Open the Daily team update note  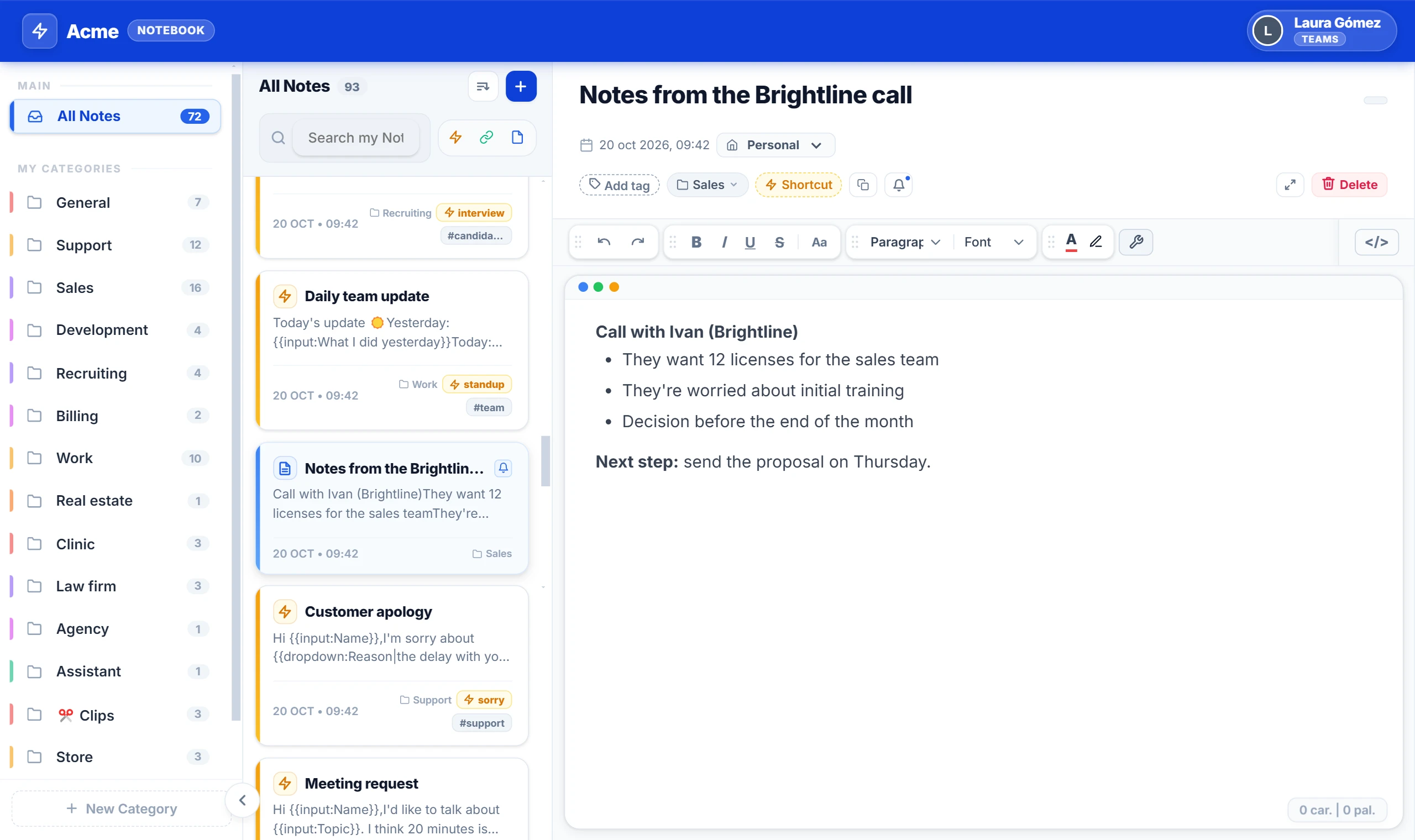(x=392, y=350)
